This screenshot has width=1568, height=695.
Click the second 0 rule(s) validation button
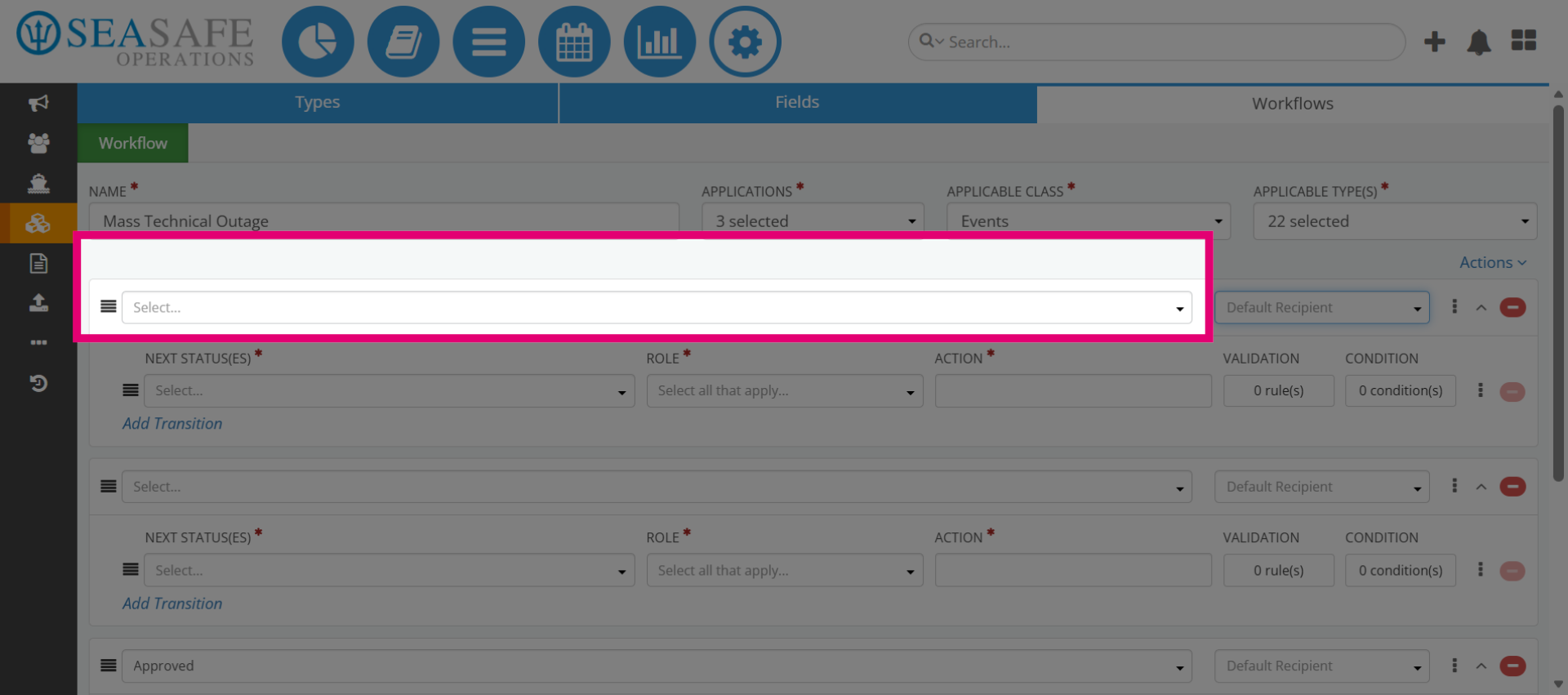coord(1278,571)
